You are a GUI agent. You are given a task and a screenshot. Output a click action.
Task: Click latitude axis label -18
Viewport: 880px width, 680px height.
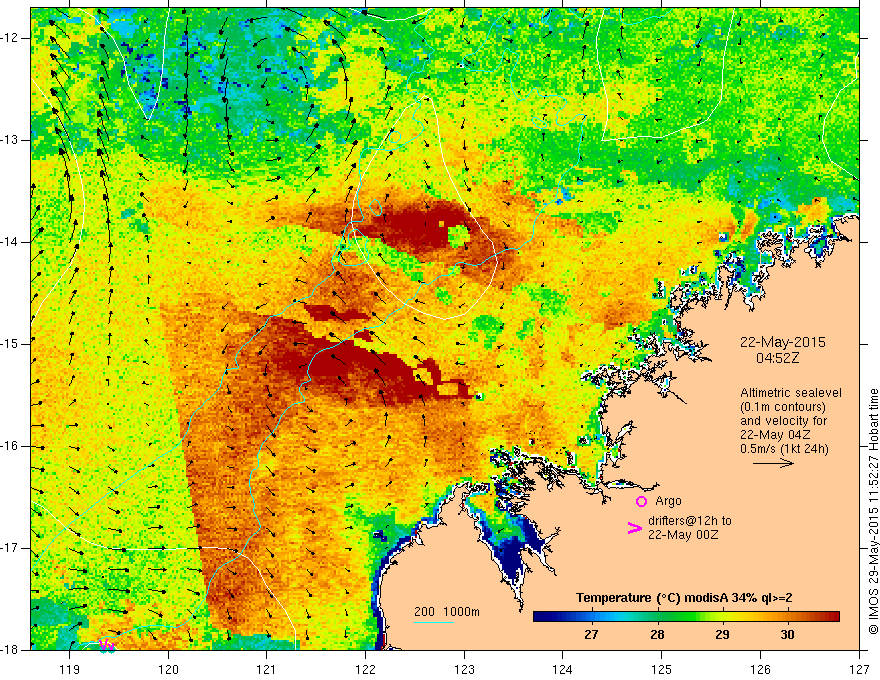pyautogui.click(x=10, y=650)
